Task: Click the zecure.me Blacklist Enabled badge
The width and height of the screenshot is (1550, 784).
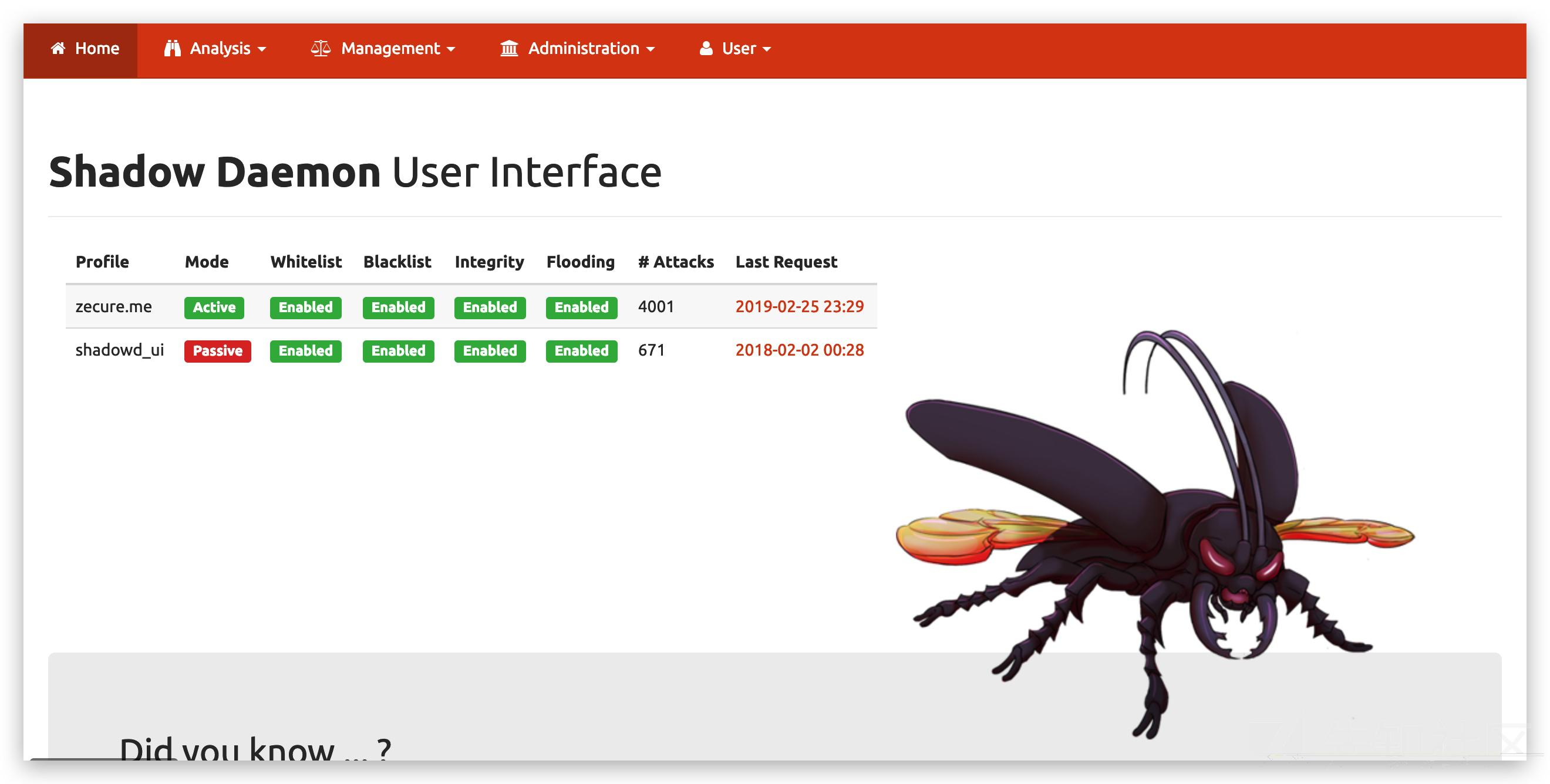Action: pyautogui.click(x=397, y=307)
